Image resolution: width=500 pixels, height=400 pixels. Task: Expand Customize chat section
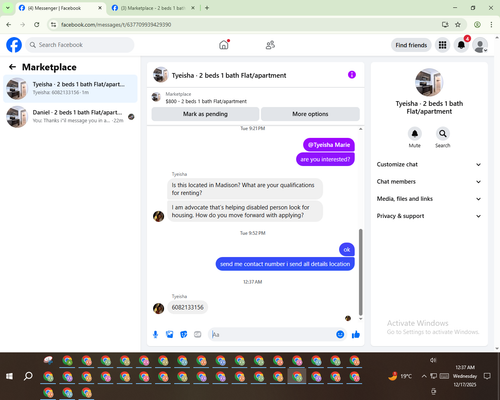pos(429,164)
